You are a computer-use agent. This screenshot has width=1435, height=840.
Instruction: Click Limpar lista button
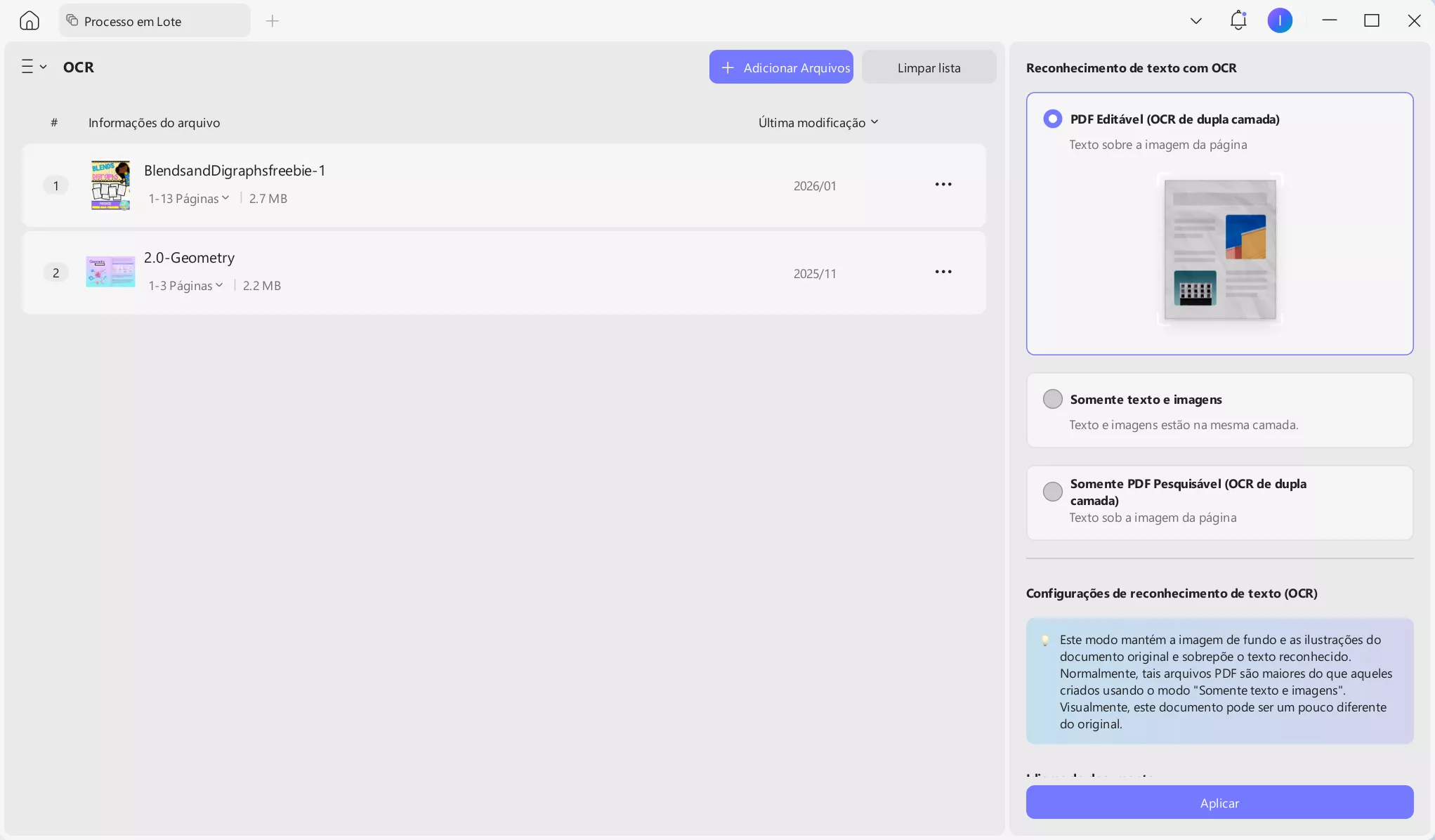tap(929, 67)
